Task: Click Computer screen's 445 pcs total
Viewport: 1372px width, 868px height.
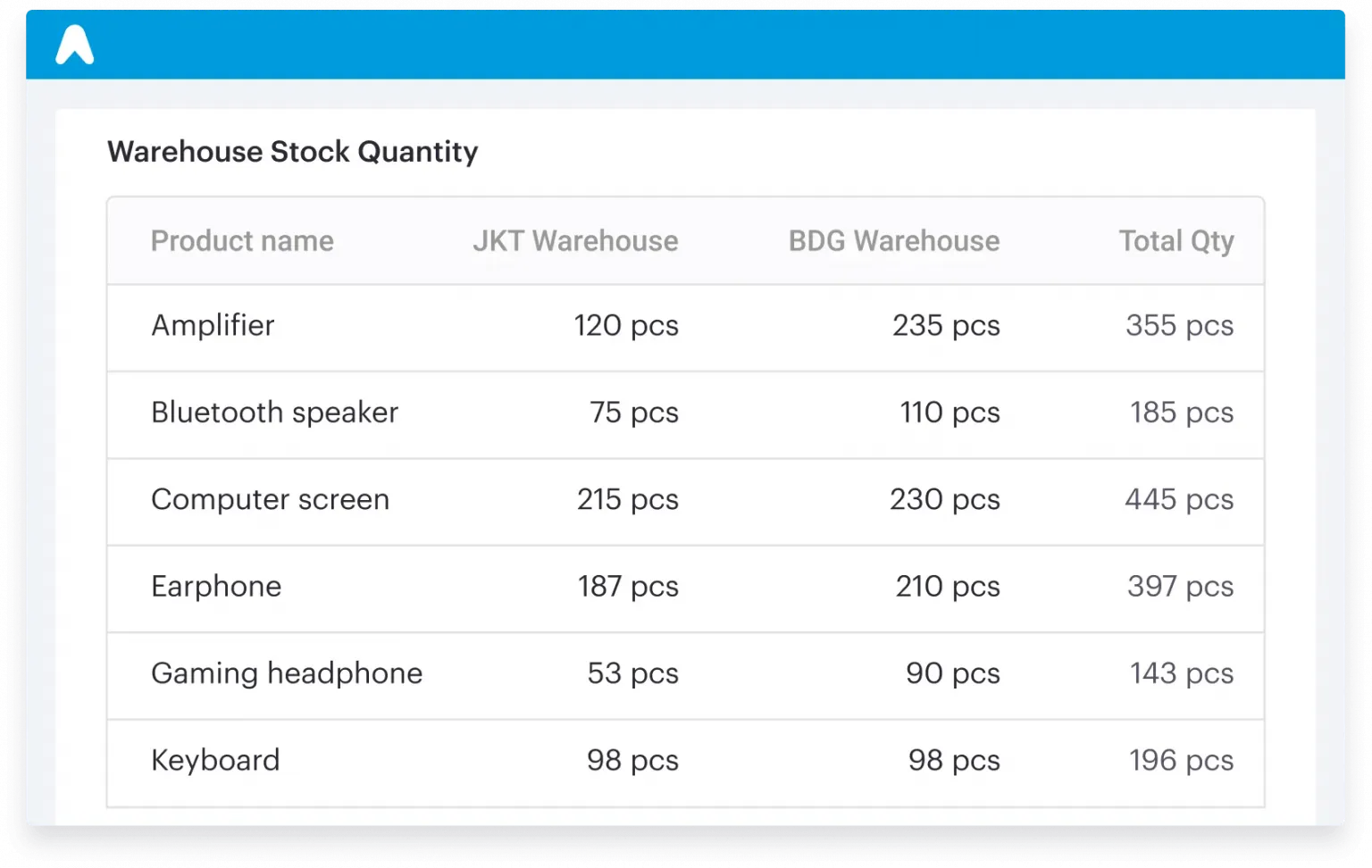Action: point(1178,499)
